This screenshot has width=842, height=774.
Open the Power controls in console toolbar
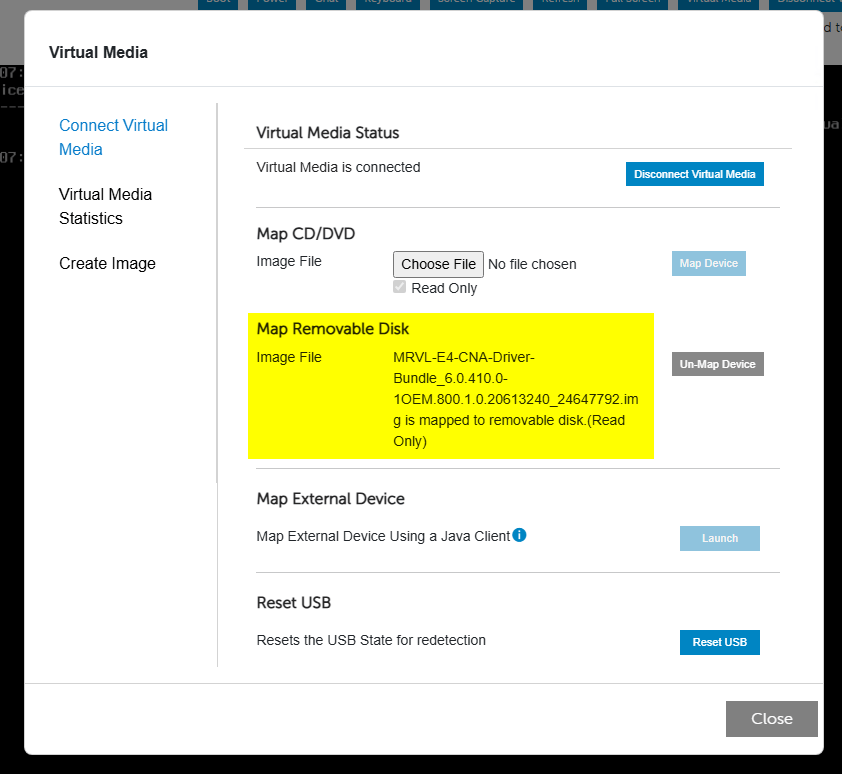pyautogui.click(x=270, y=3)
